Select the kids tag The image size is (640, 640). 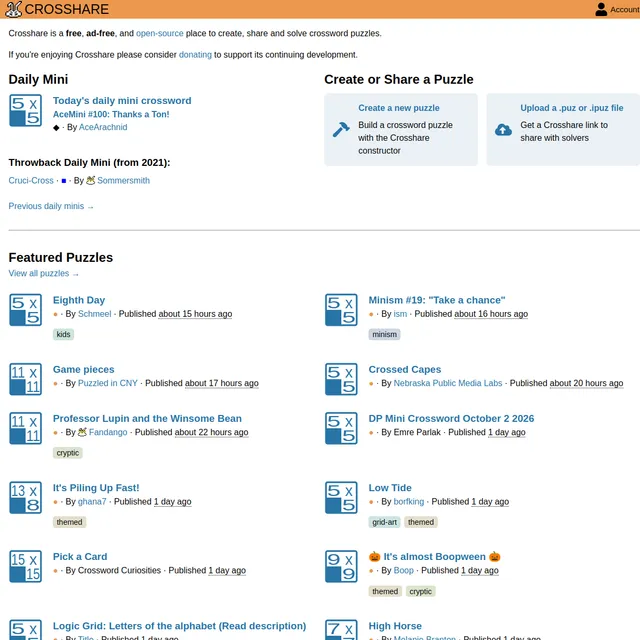point(63,335)
